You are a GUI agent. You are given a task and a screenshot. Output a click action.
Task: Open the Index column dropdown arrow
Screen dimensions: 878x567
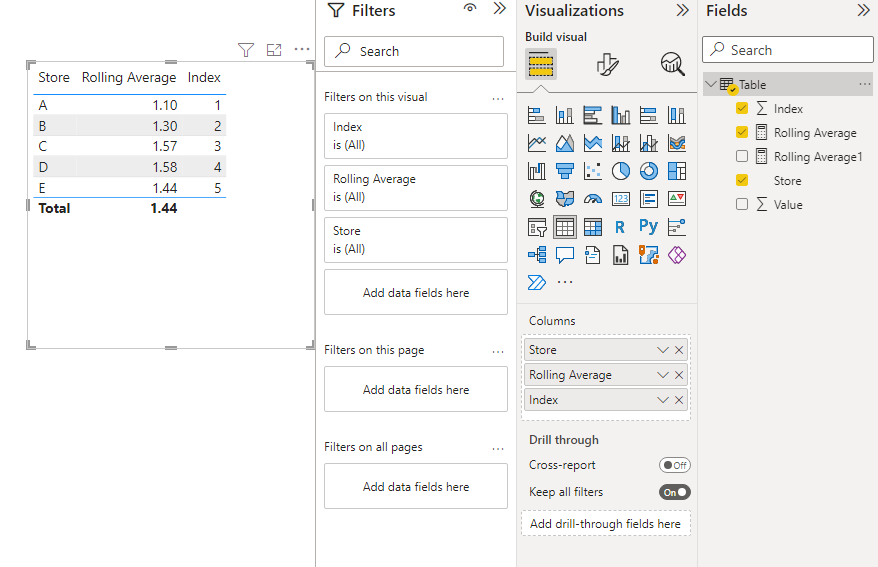point(663,400)
